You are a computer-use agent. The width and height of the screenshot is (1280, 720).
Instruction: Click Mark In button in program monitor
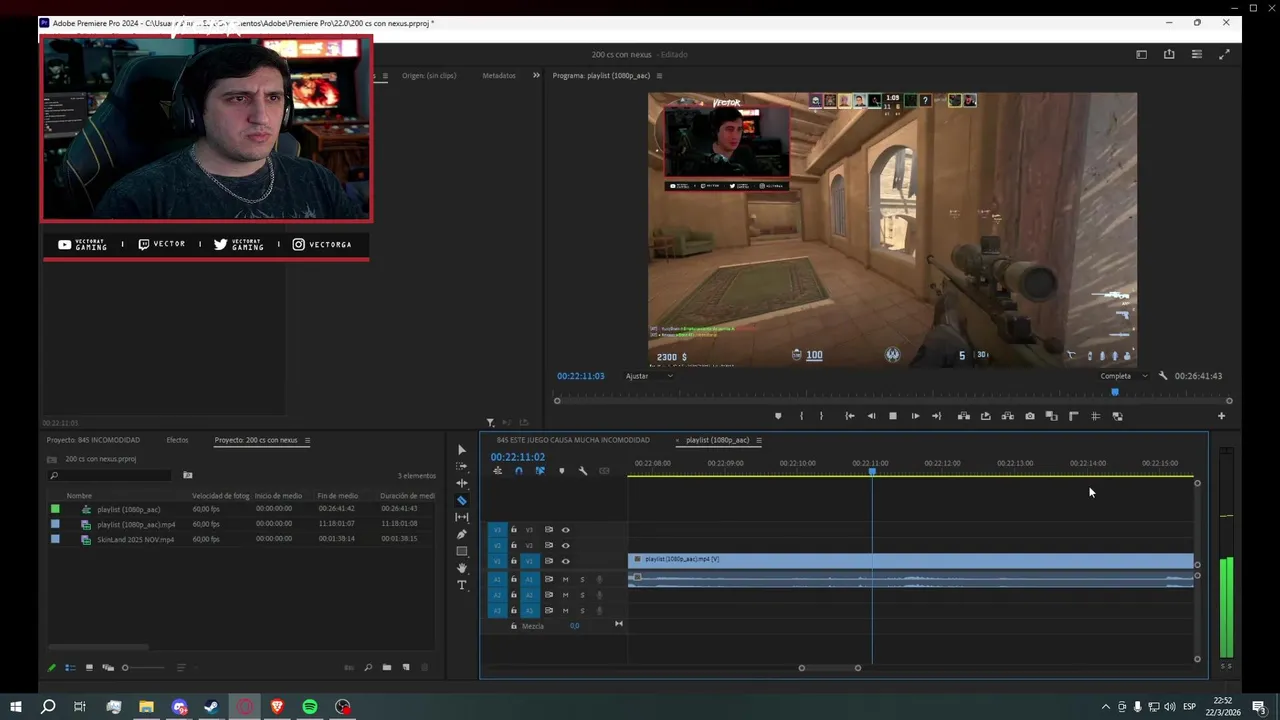(x=800, y=416)
